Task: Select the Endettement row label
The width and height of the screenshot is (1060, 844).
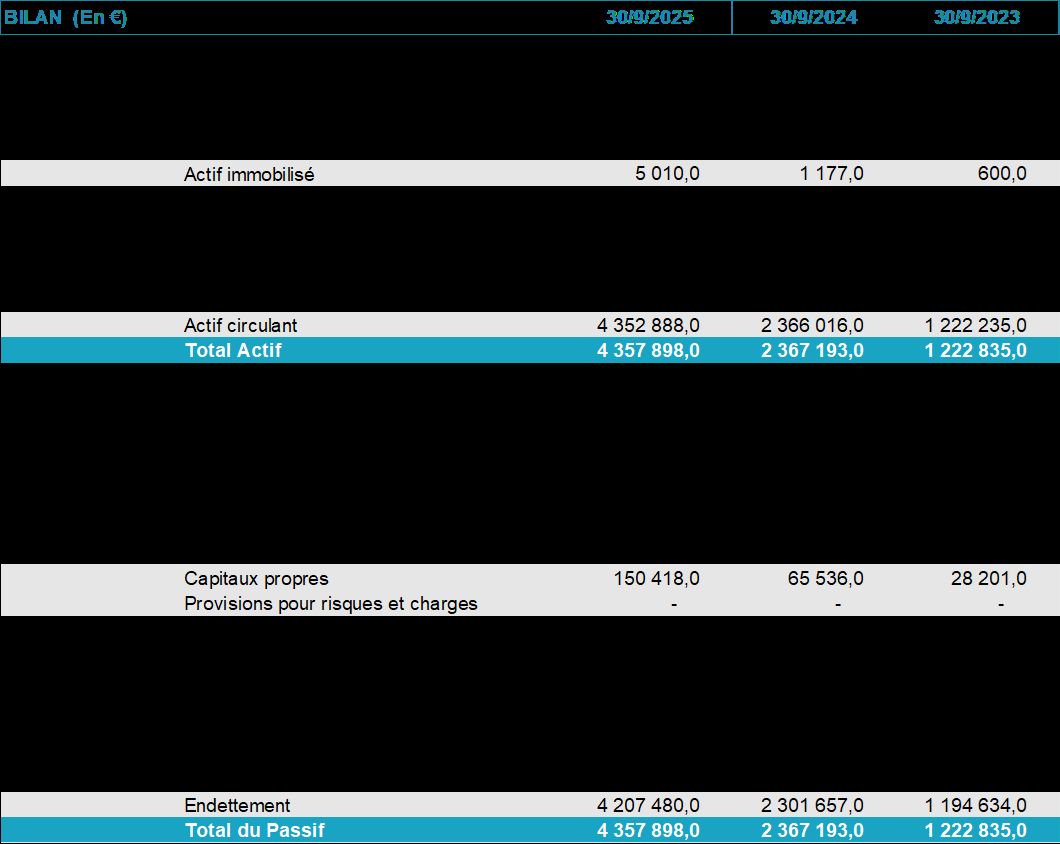Action: coord(237,805)
